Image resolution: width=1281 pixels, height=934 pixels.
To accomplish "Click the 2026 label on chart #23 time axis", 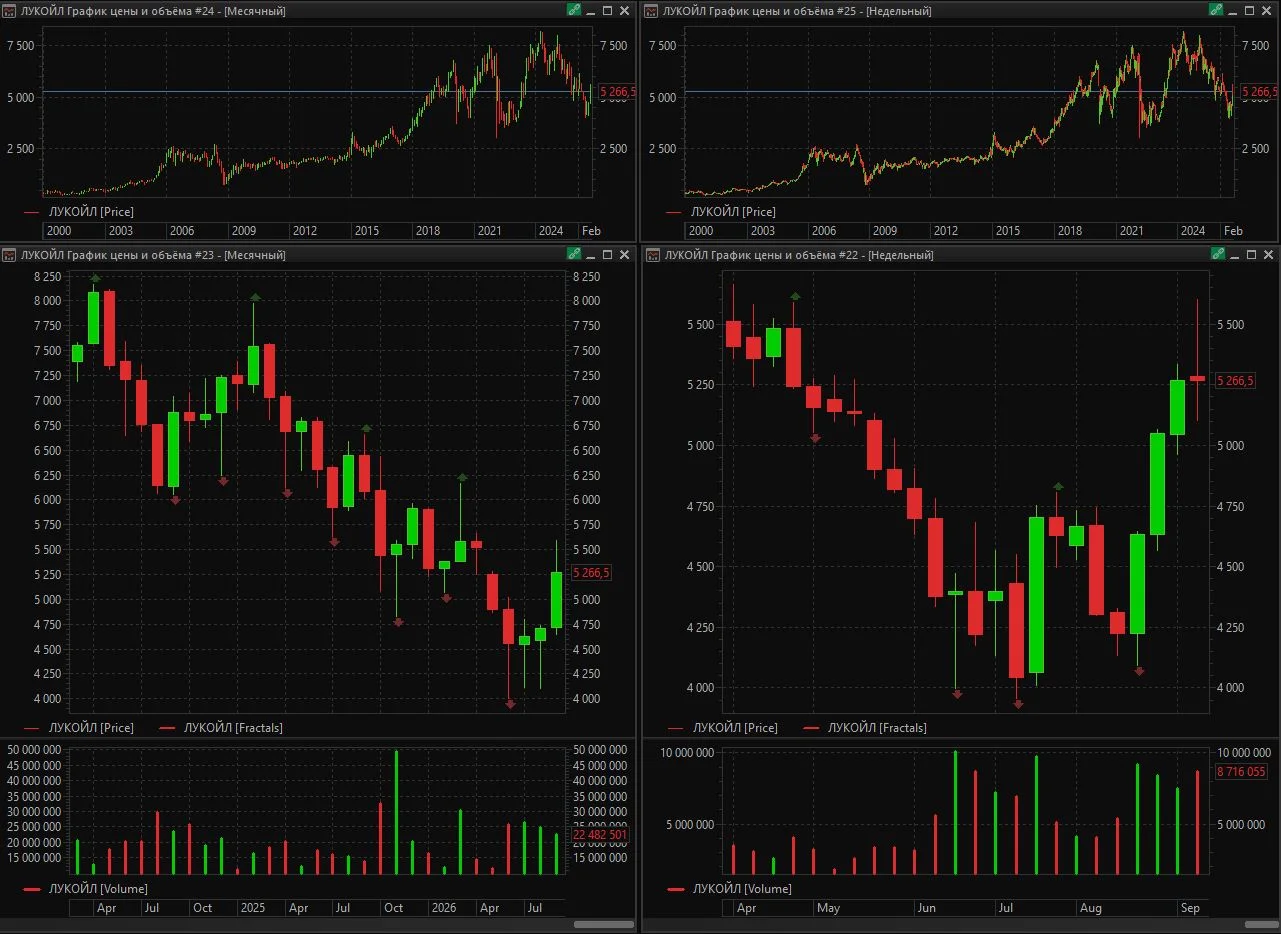I will pos(443,908).
